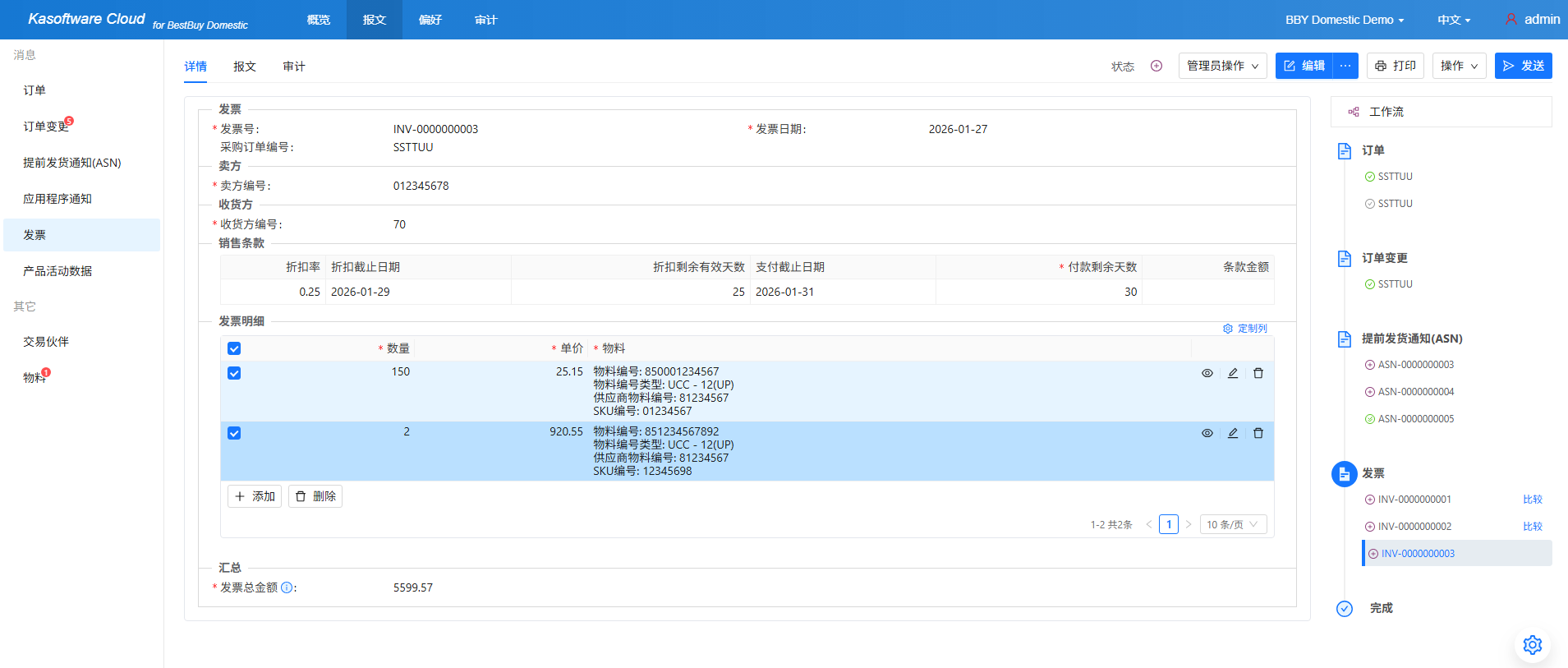Click the highlighted 发票 workflow circle icon
Image resolution: width=1568 pixels, height=668 pixels.
1345,474
